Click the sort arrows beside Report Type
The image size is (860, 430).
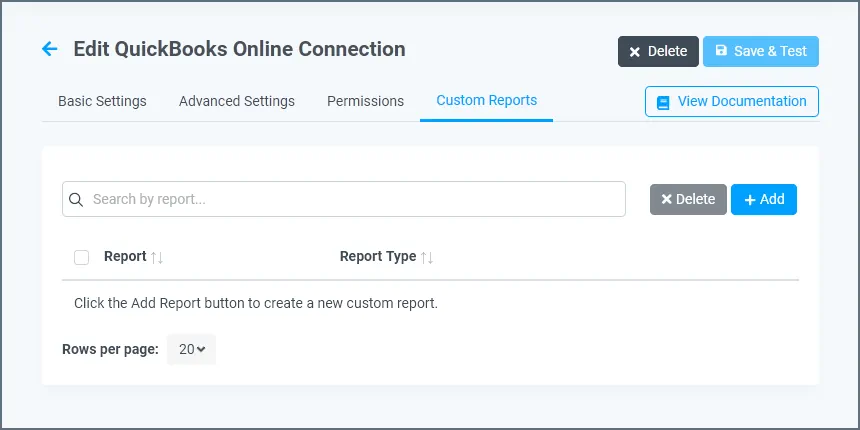pyautogui.click(x=427, y=257)
